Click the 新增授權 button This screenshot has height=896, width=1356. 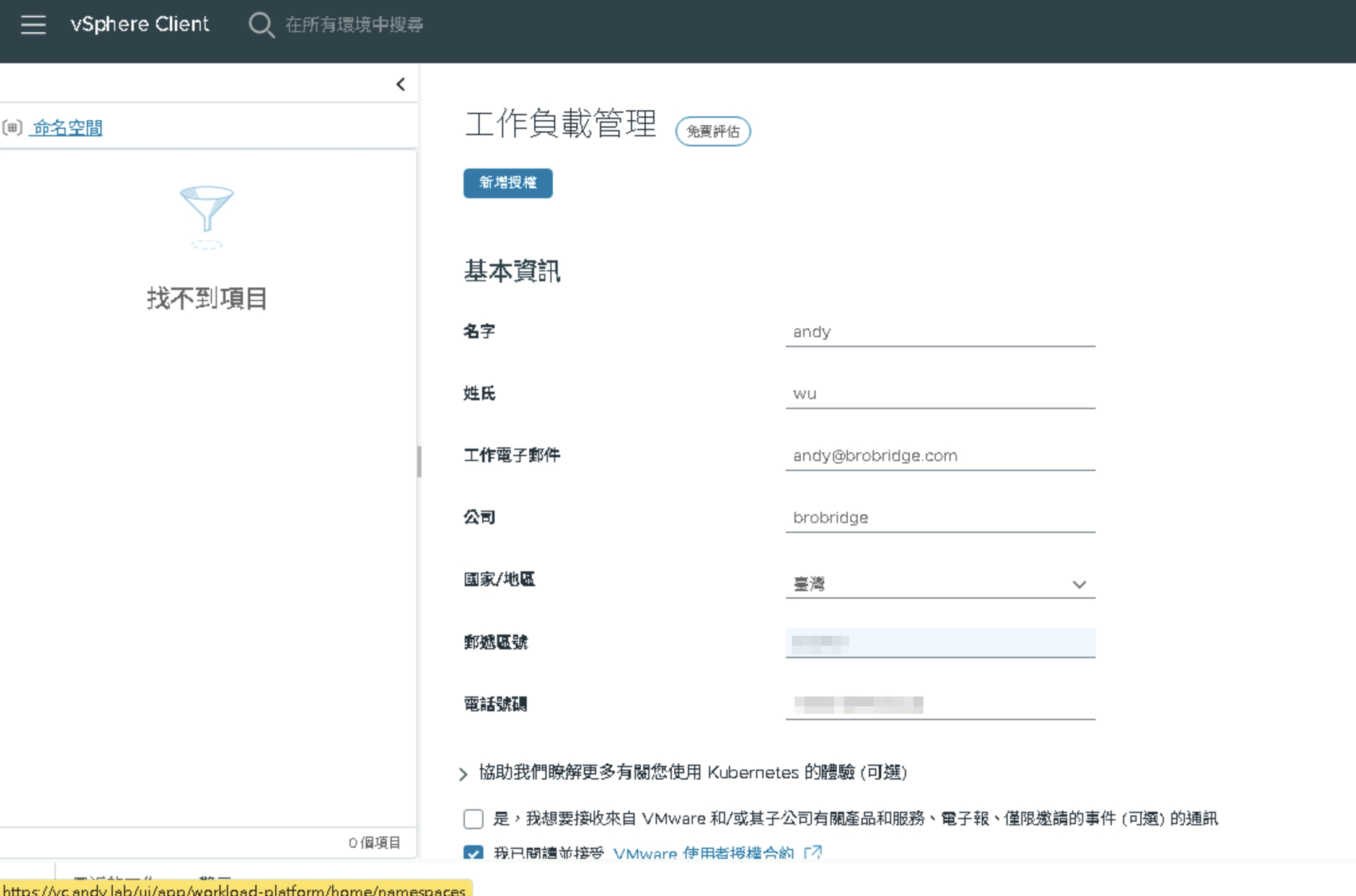pos(508,183)
